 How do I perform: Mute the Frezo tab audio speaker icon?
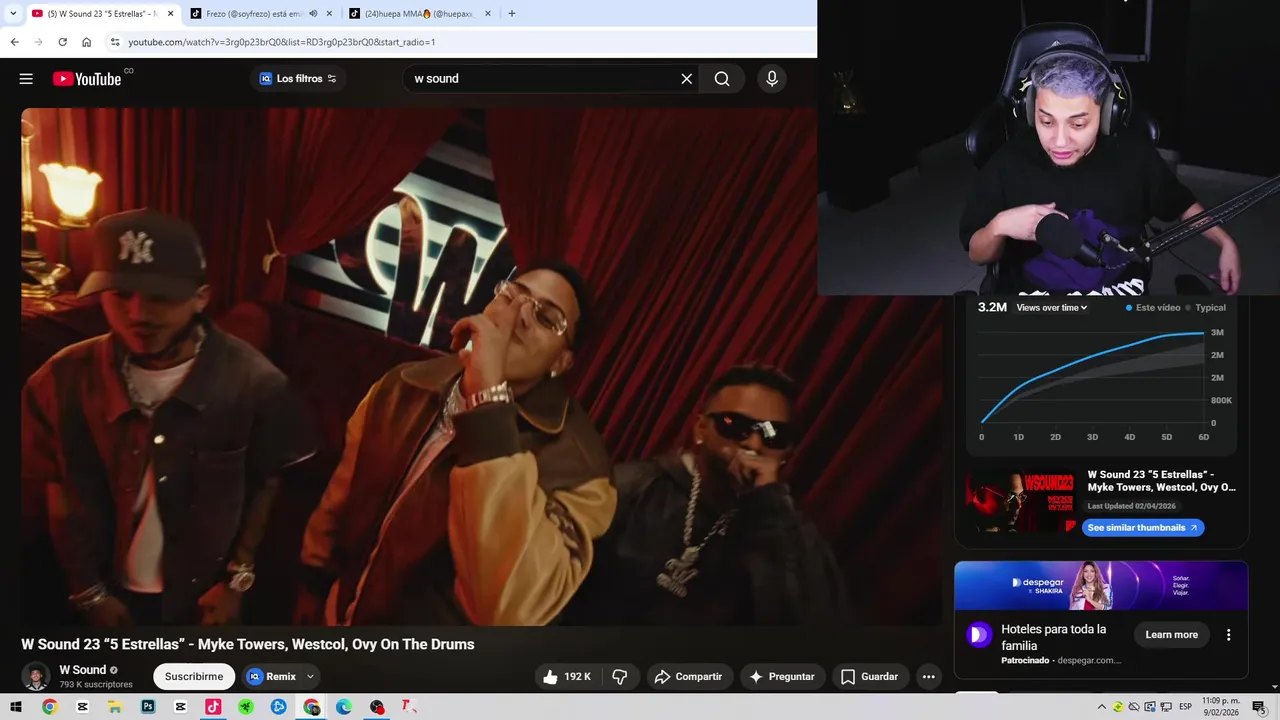coord(313,14)
